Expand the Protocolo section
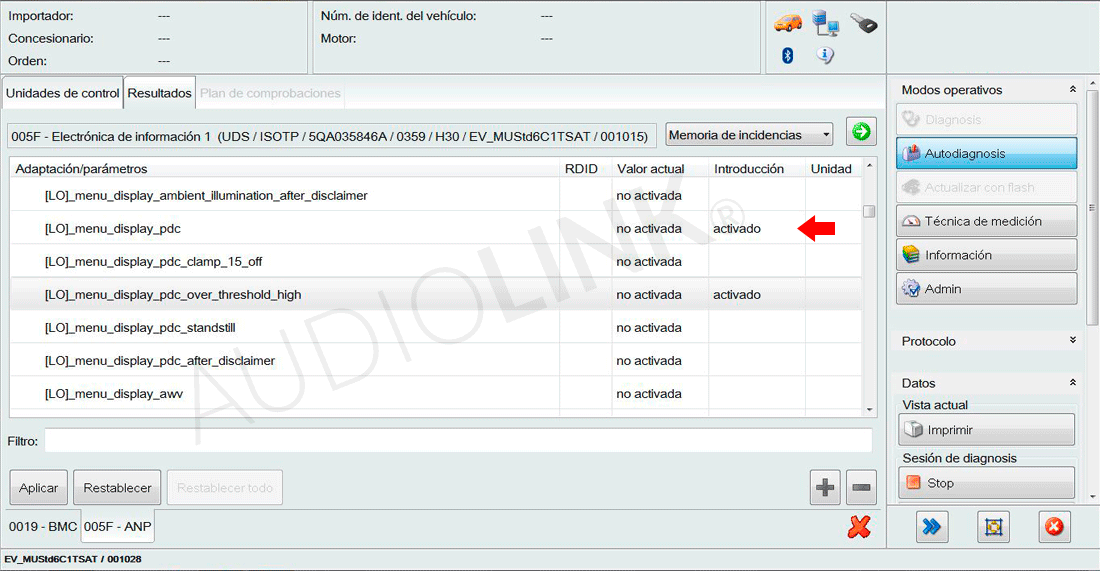This screenshot has width=1100, height=571. tap(1073, 341)
